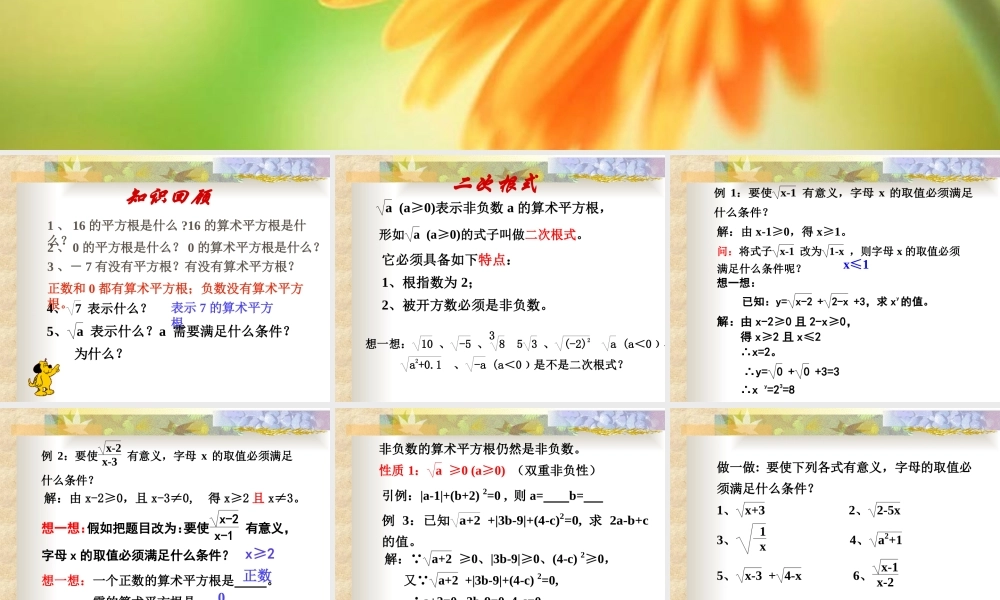Click the 做一做 instruction line
The height and width of the screenshot is (600, 1000).
point(844,478)
